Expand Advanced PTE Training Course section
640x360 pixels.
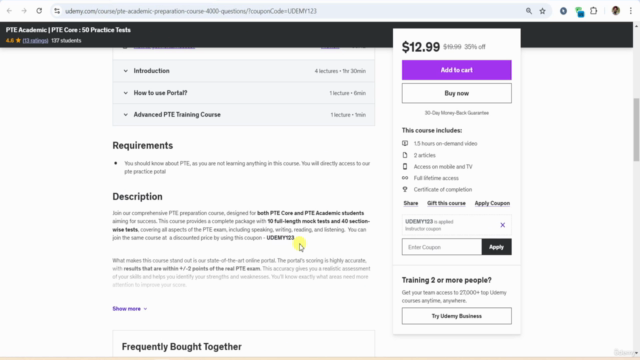pyautogui.click(x=244, y=115)
